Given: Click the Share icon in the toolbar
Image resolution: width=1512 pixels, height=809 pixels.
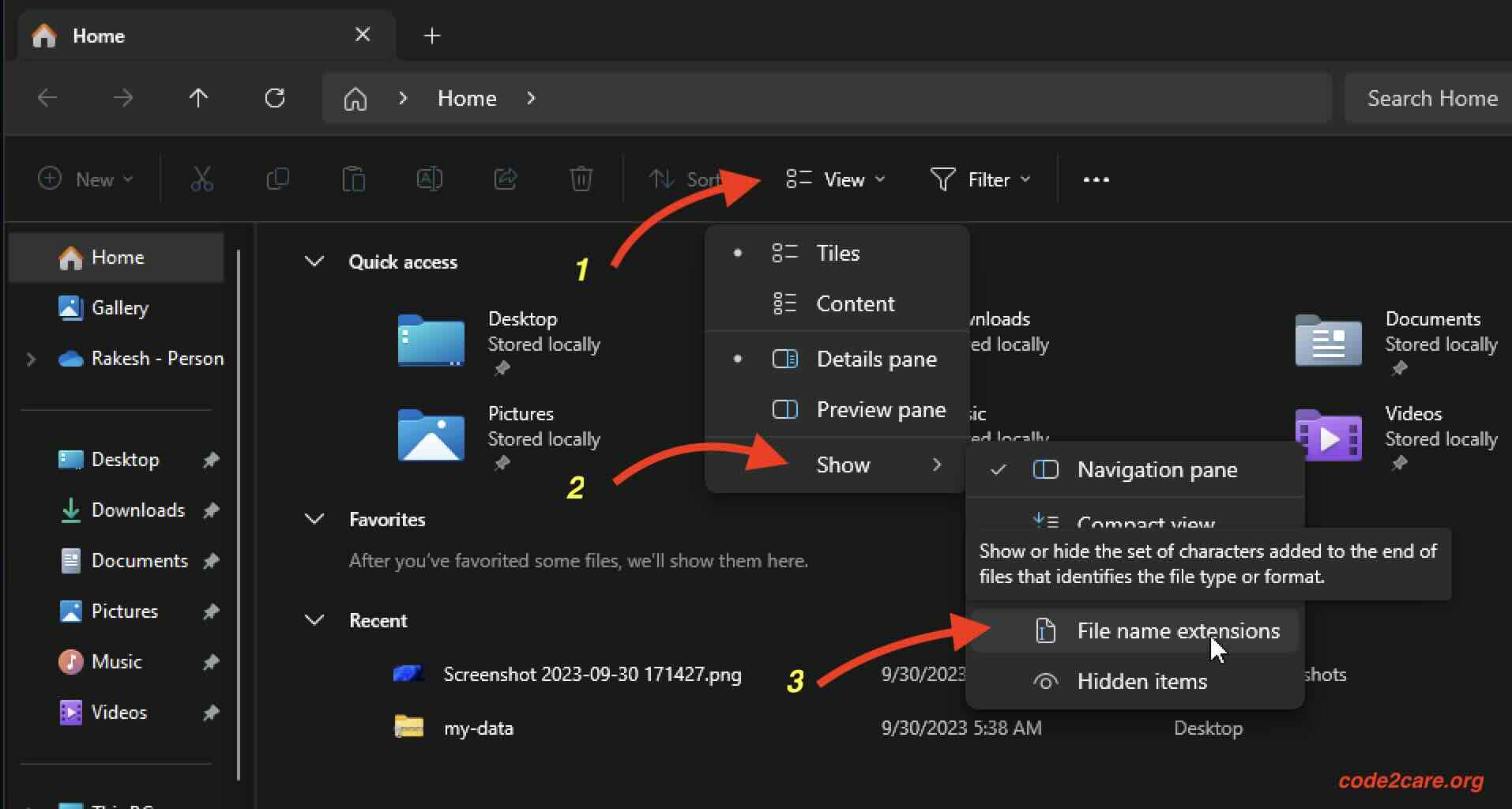Looking at the screenshot, I should tap(506, 179).
